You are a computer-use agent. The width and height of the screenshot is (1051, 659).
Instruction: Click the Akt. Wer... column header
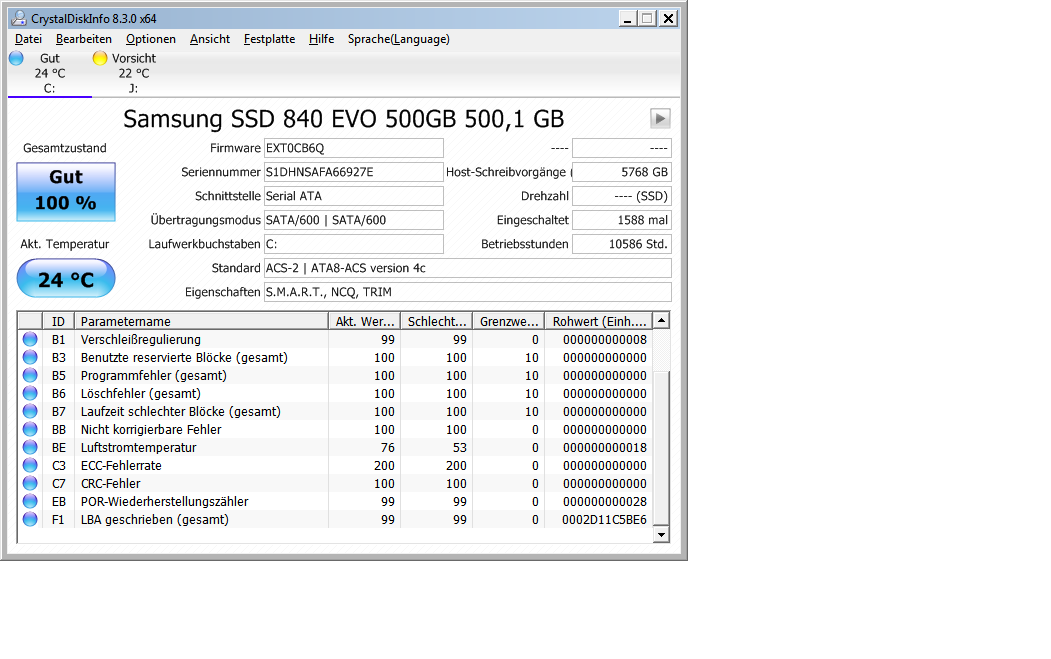coord(365,321)
